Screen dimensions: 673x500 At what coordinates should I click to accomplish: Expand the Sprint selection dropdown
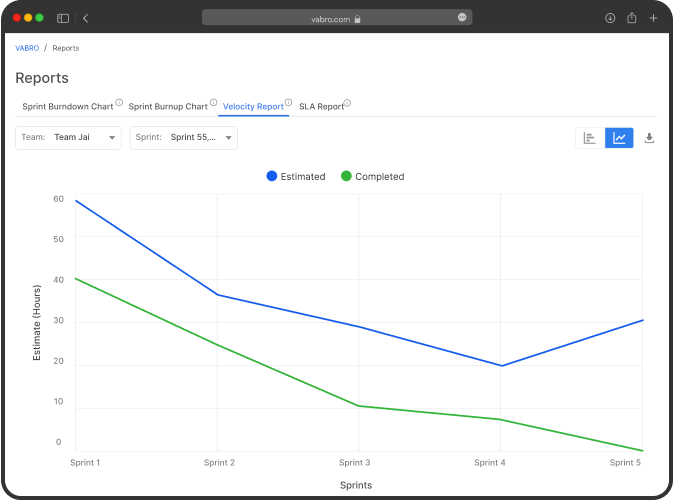[184, 138]
